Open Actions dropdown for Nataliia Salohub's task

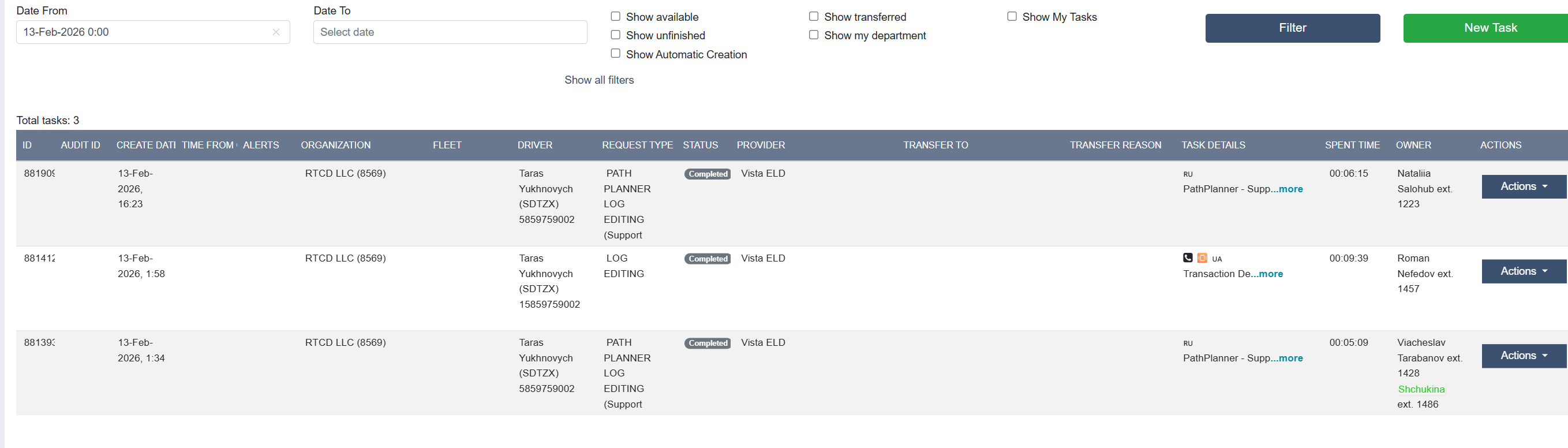pyautogui.click(x=1523, y=186)
